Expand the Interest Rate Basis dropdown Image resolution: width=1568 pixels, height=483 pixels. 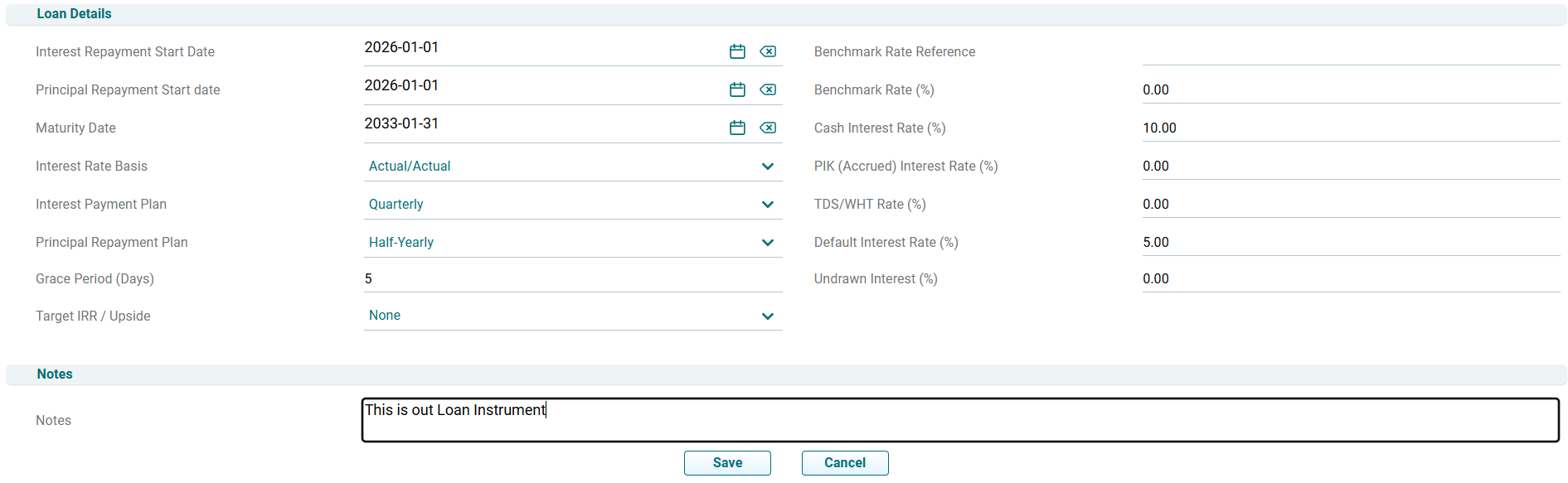(x=767, y=167)
